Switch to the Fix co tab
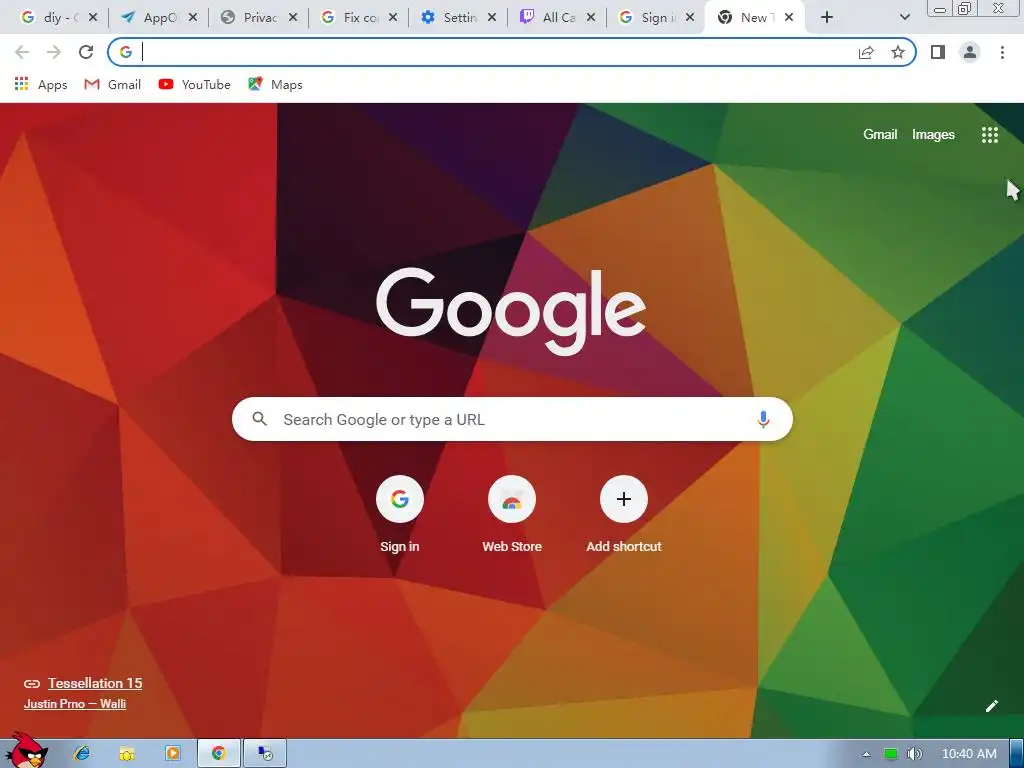Viewport: 1024px width, 768px height. (351, 18)
